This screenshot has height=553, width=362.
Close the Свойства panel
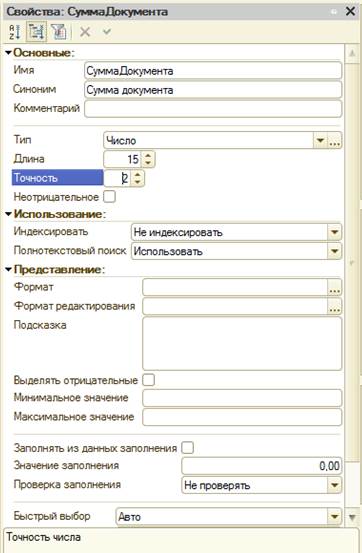coord(350,11)
